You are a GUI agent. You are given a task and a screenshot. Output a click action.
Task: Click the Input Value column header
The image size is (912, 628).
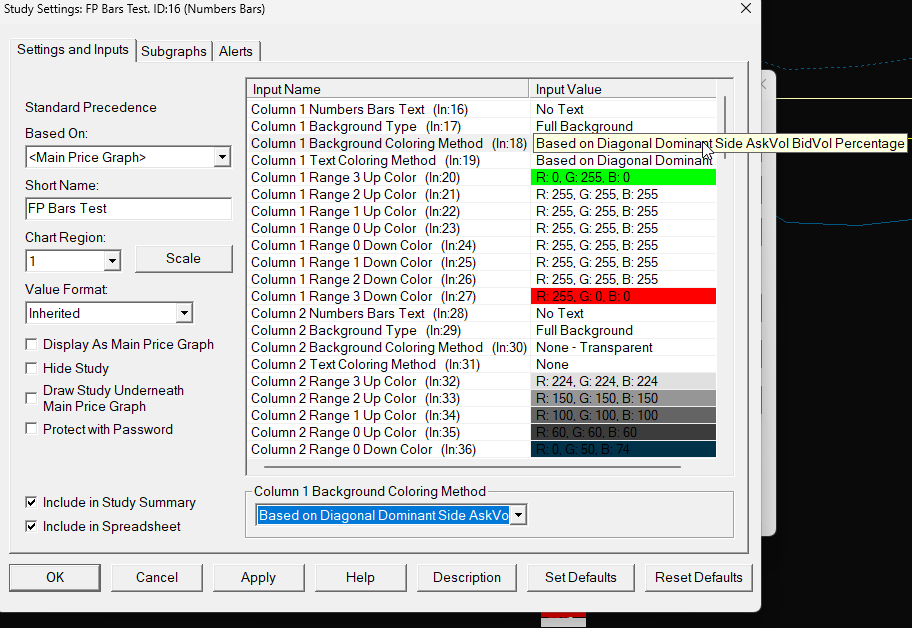(622, 89)
